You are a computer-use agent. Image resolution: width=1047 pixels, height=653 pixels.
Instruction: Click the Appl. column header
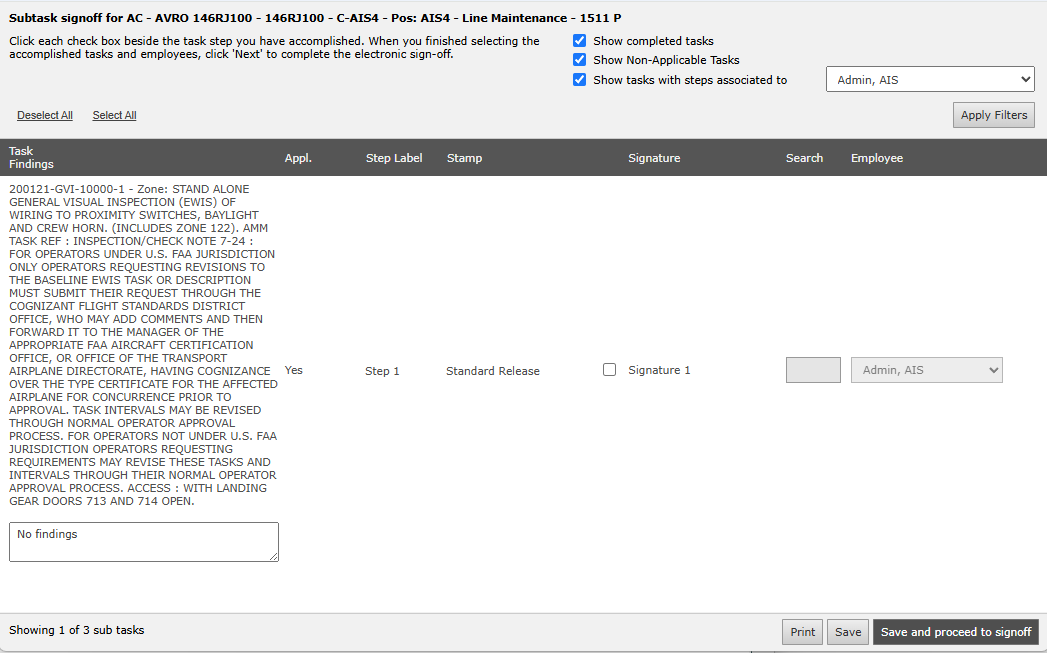298,158
